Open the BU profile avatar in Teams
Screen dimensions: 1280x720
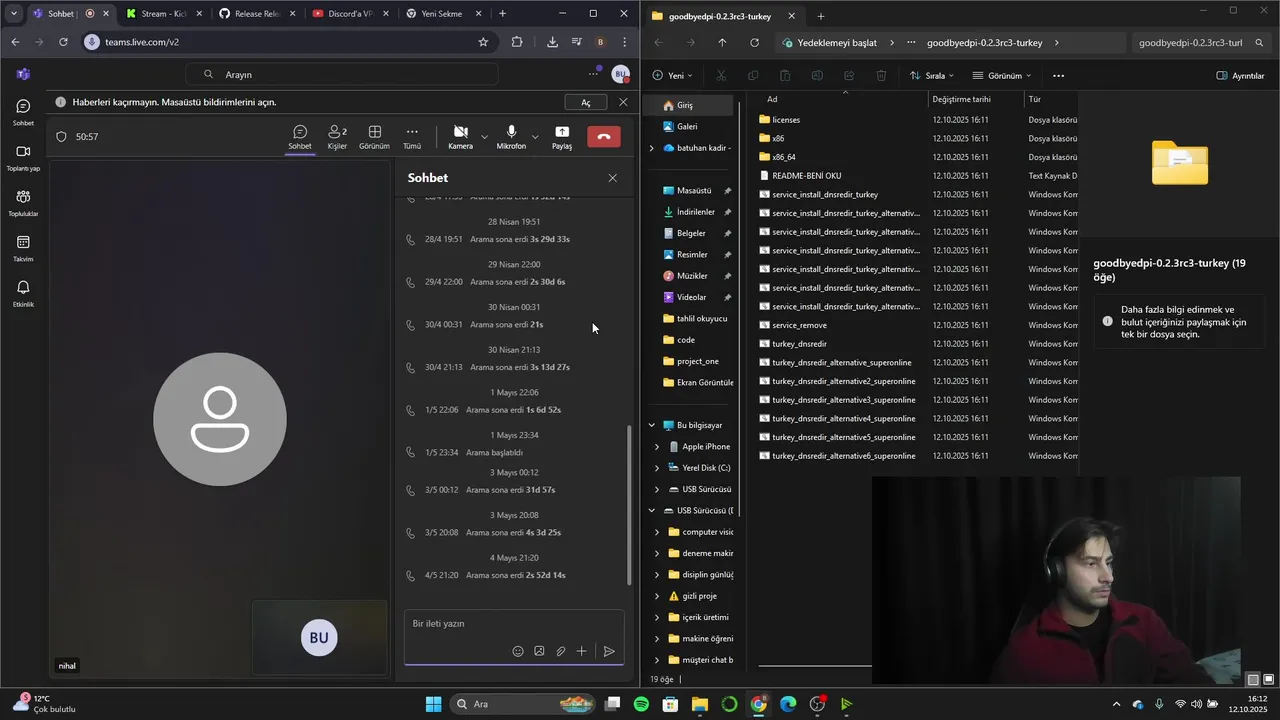pyautogui.click(x=620, y=74)
